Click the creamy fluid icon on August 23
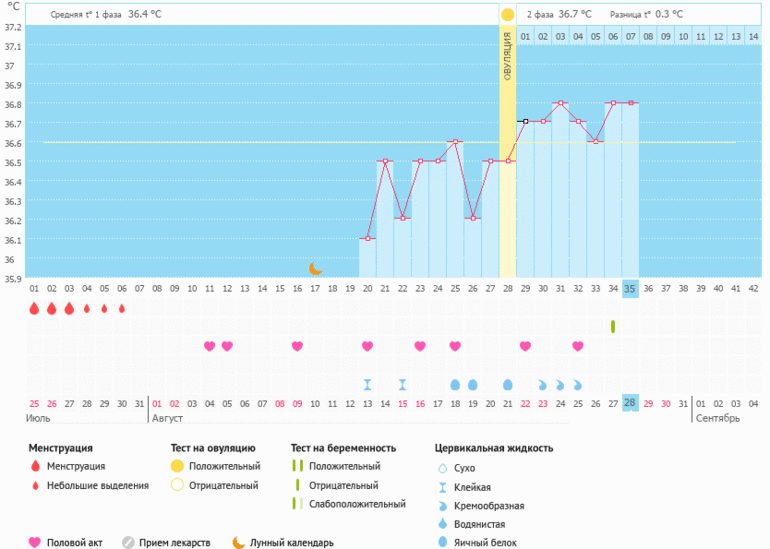Viewport: 770px width, 549px height. point(543,384)
